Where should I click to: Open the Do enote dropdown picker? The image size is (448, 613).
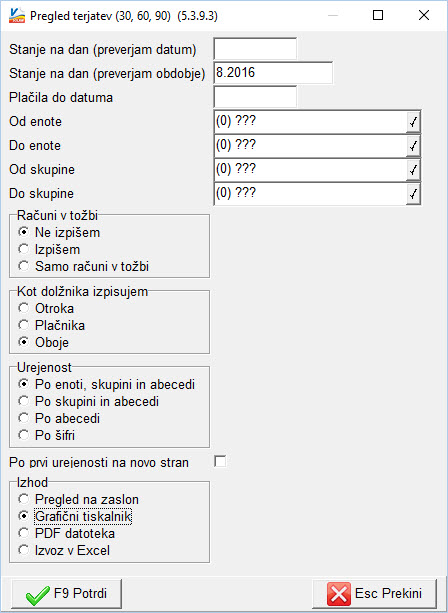click(x=413, y=146)
